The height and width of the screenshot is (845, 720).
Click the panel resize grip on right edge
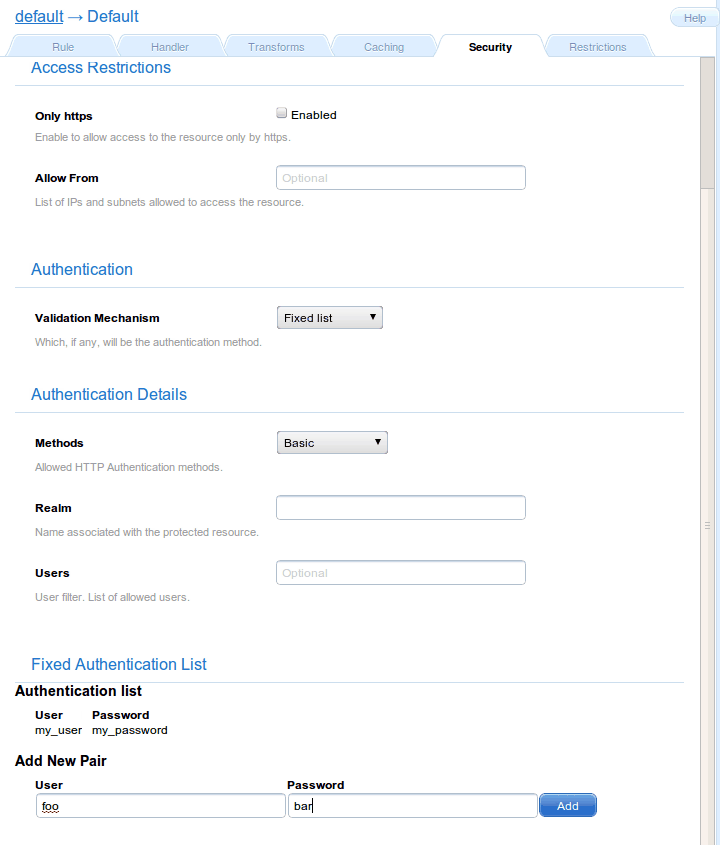(x=707, y=524)
